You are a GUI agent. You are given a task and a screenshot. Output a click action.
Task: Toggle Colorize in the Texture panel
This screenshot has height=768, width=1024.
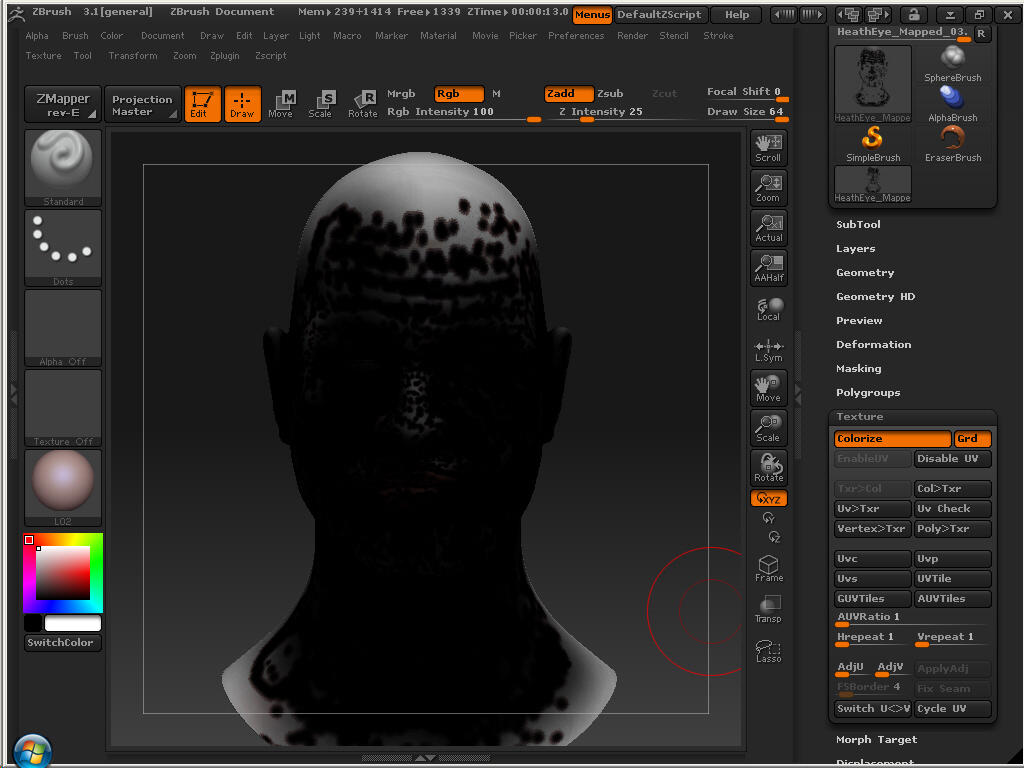[x=892, y=439]
